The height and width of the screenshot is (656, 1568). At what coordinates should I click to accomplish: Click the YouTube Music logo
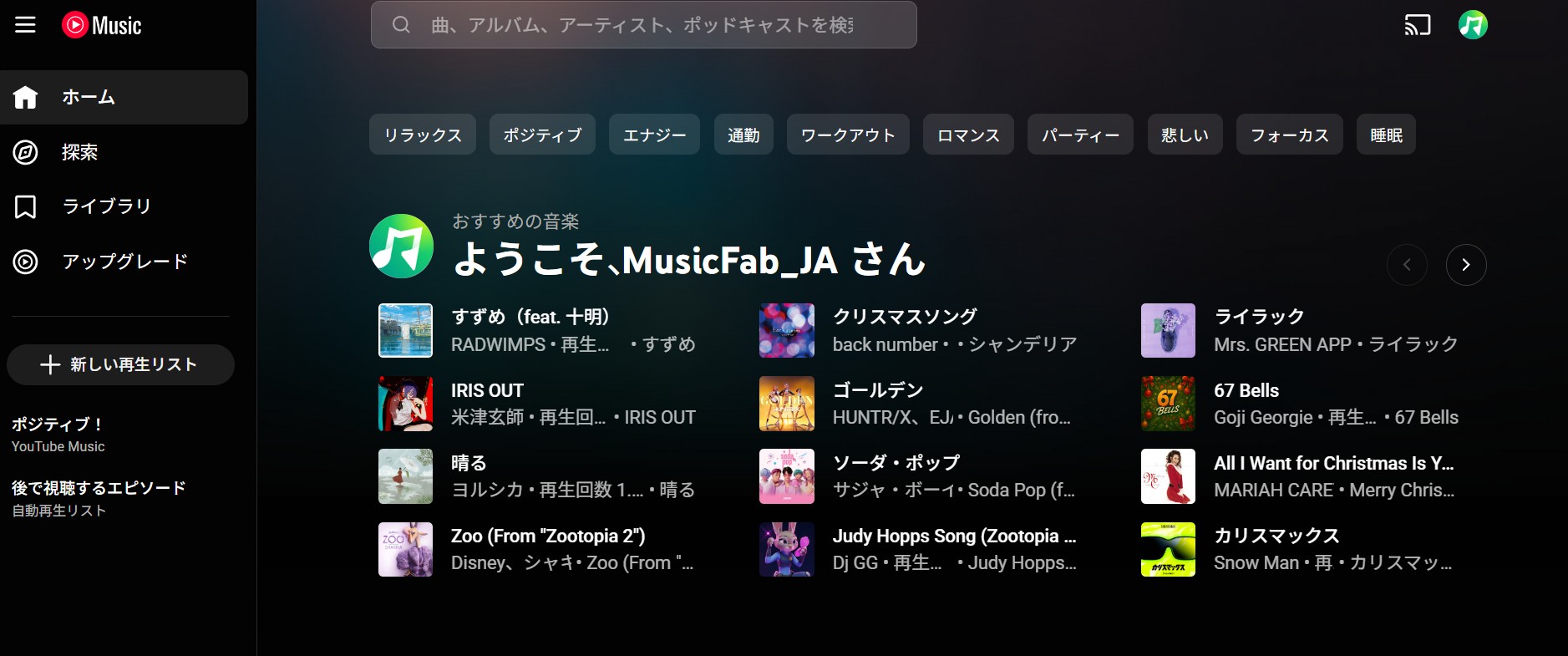click(x=102, y=25)
